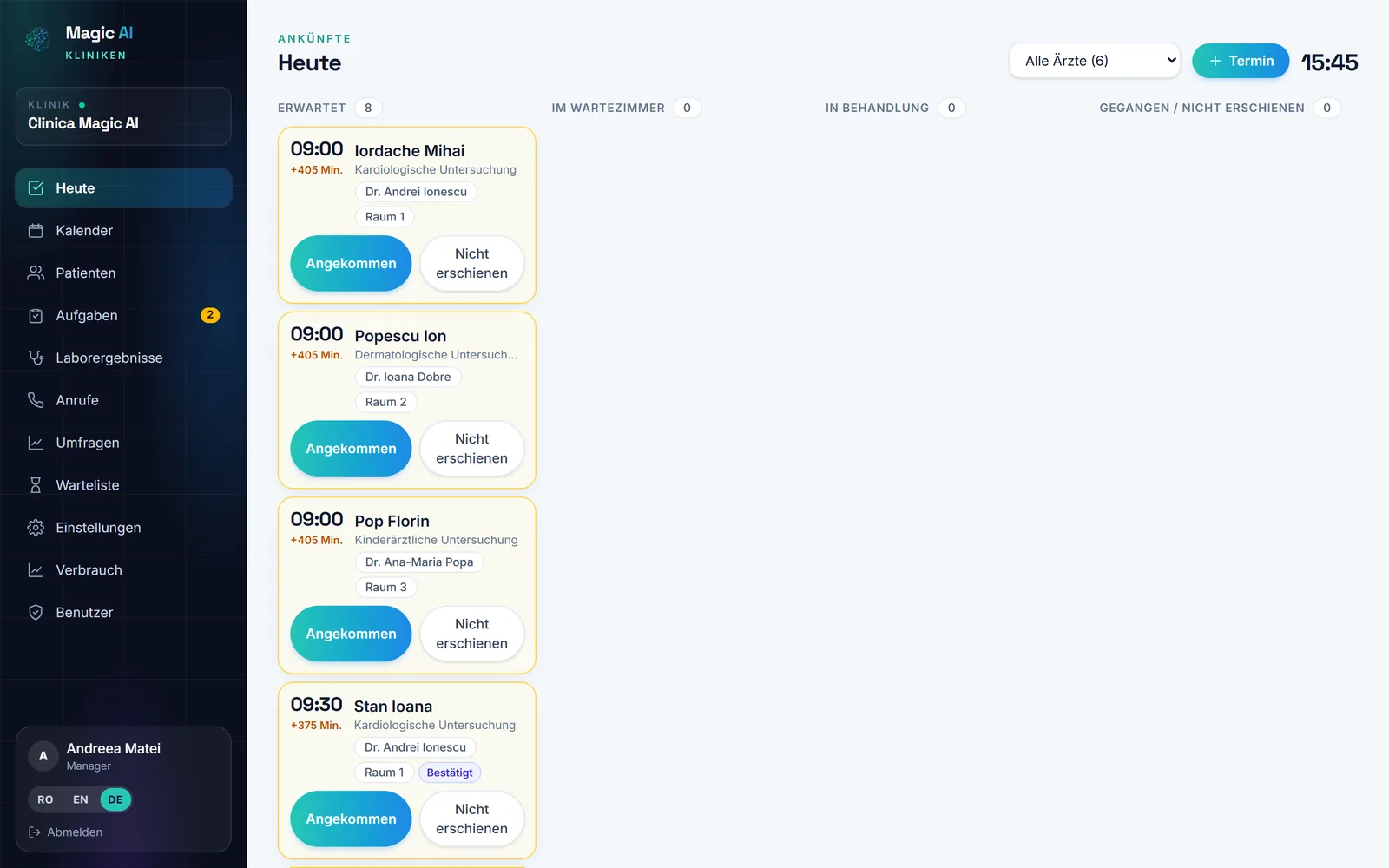The image size is (1389, 868).
Task: Click the Bestätigt badge on Stan Ioana
Action: pyautogui.click(x=450, y=773)
